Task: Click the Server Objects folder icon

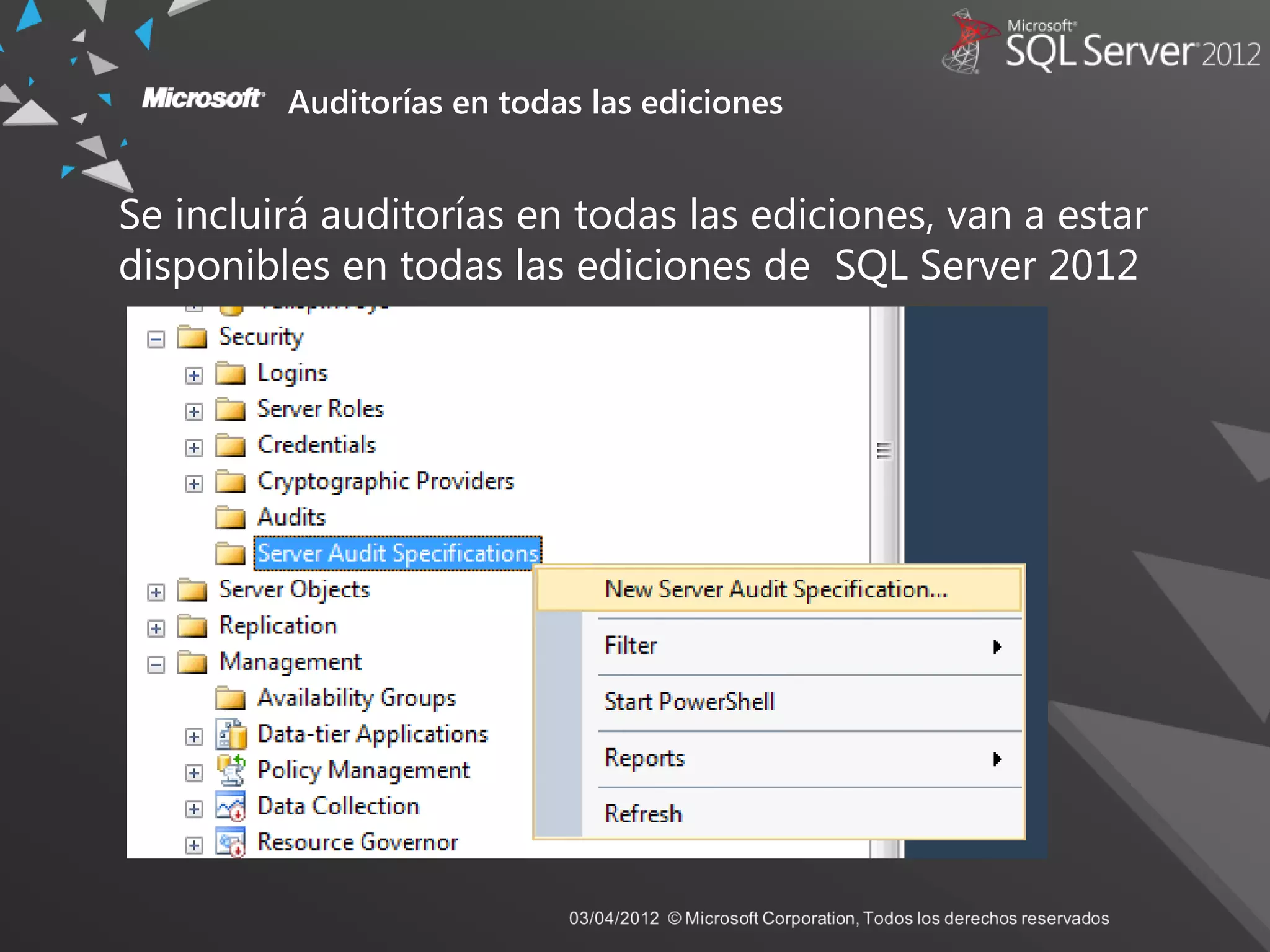Action: click(x=192, y=590)
